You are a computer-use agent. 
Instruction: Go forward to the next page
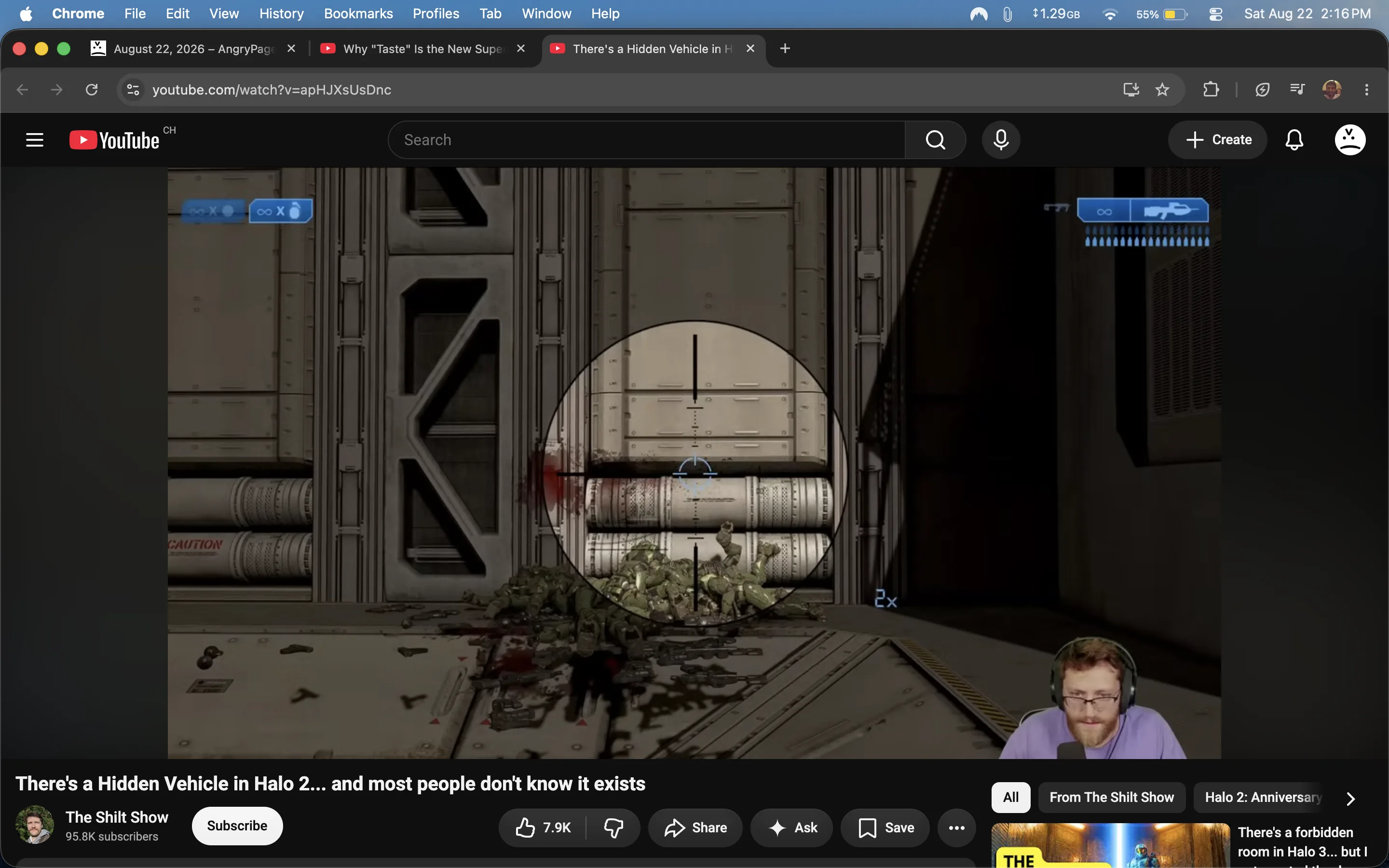click(56, 90)
